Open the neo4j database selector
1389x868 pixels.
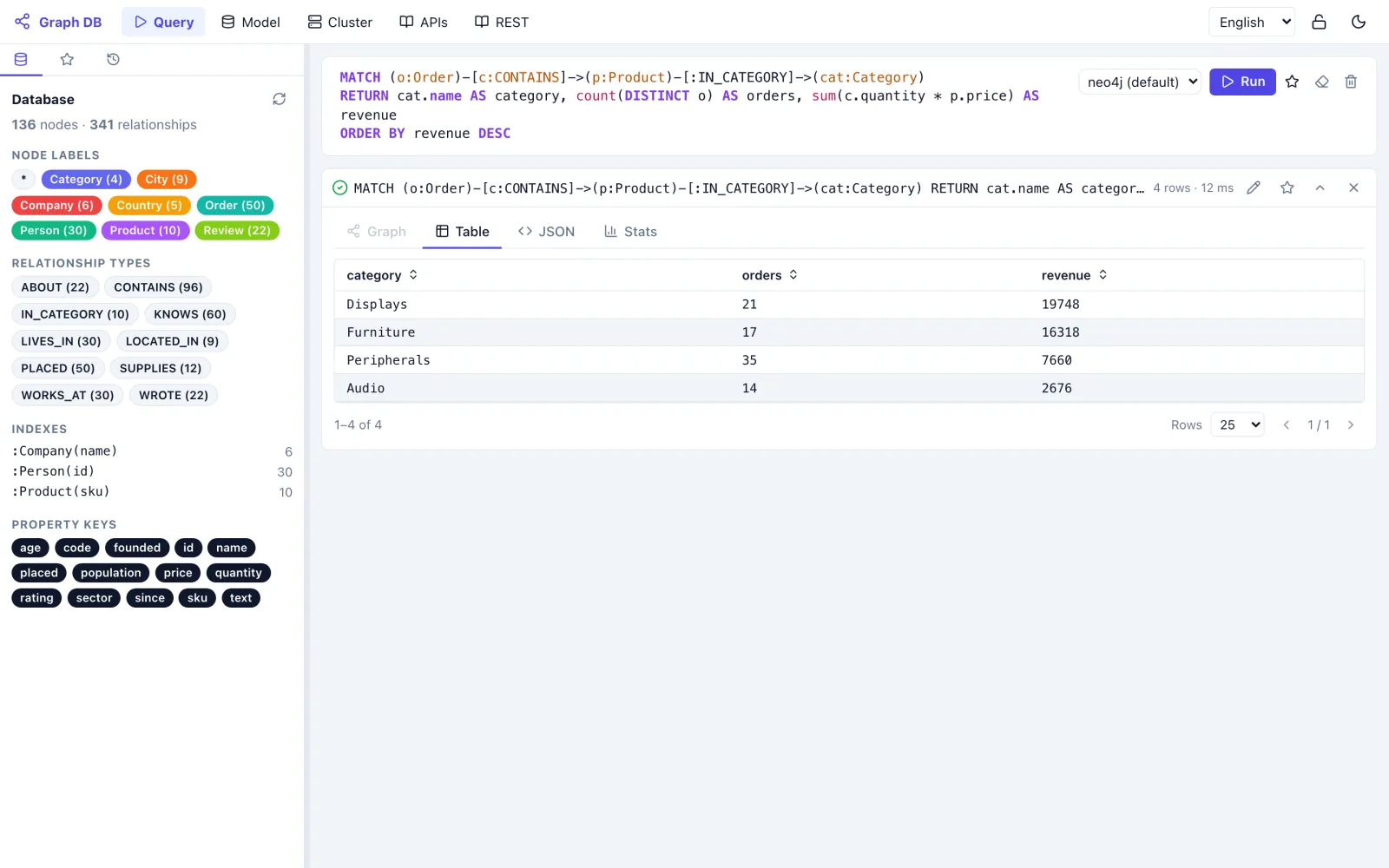coord(1140,82)
